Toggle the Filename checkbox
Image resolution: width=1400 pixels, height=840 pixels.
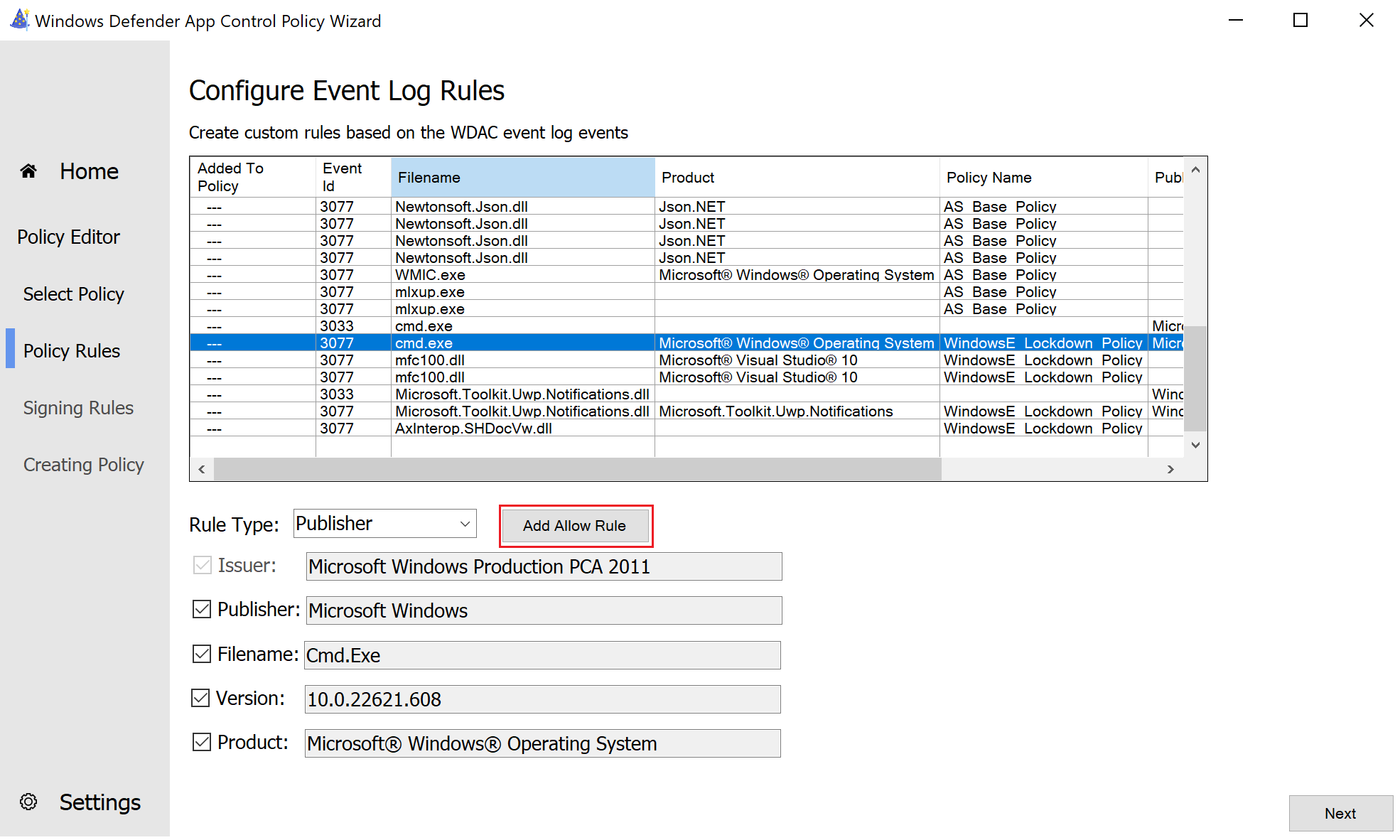coord(202,654)
